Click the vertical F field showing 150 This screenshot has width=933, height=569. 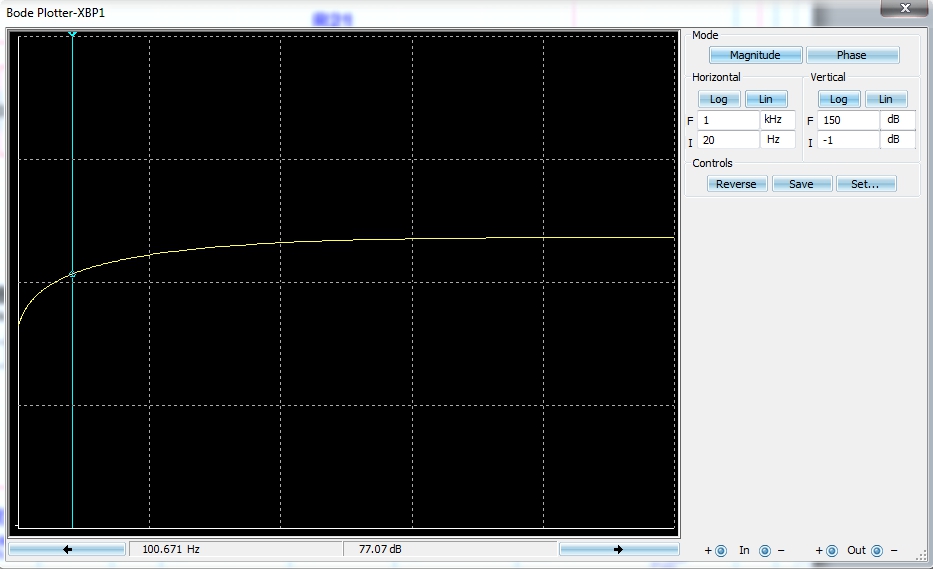tap(848, 120)
